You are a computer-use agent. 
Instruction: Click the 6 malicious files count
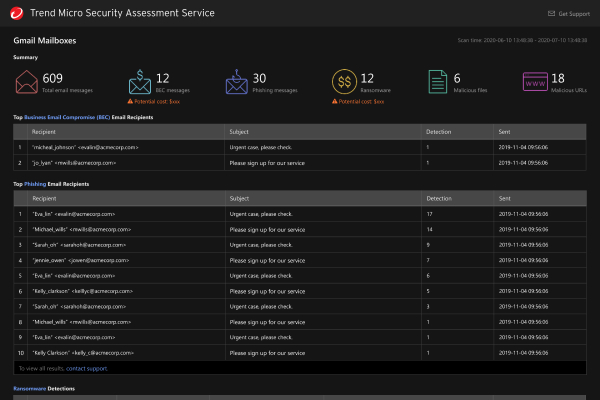[x=457, y=78]
